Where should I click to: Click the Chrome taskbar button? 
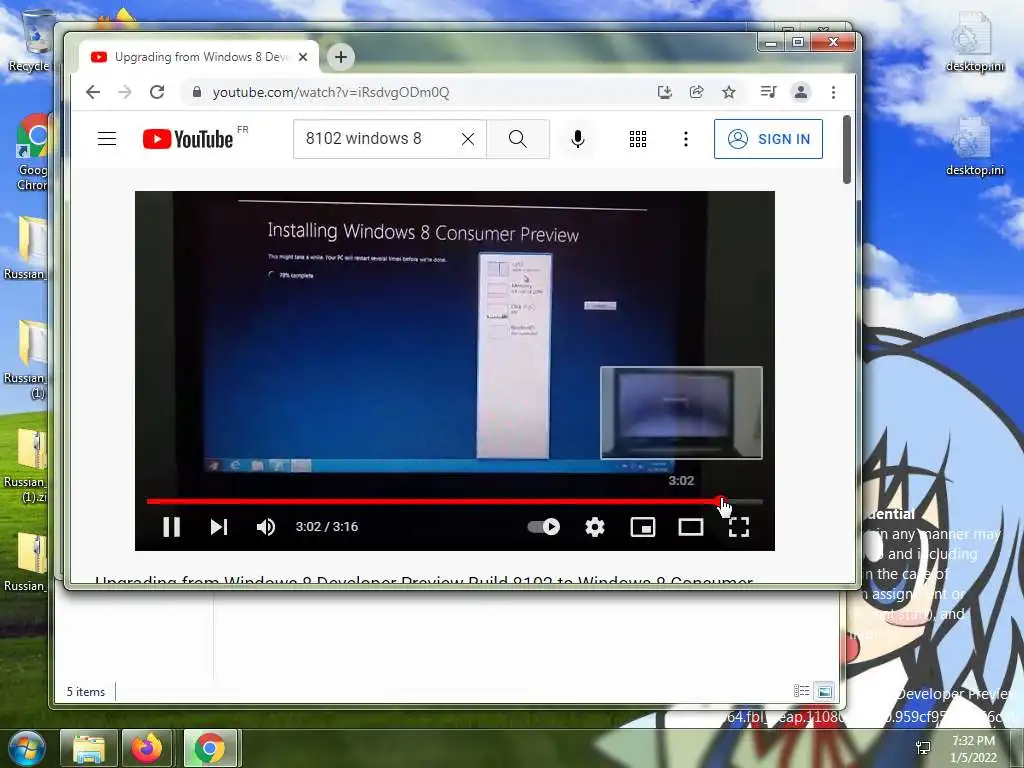pos(210,748)
